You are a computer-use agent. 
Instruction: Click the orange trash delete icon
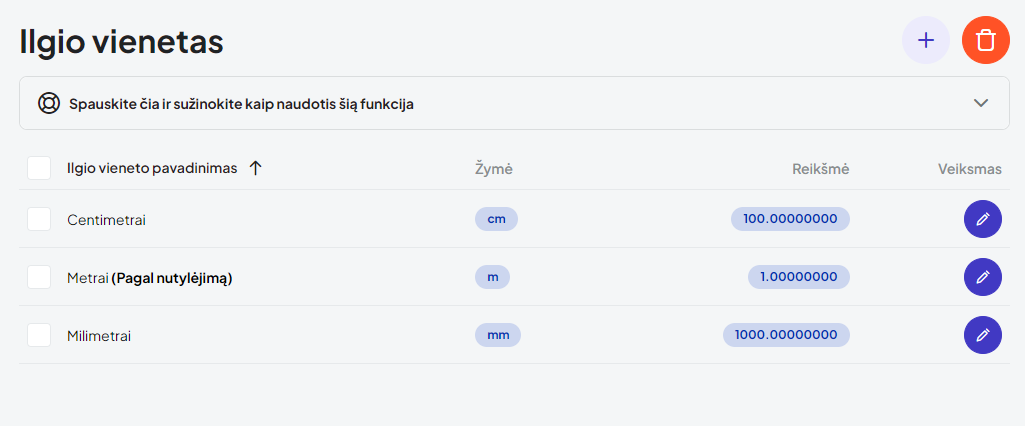pyautogui.click(x=986, y=41)
